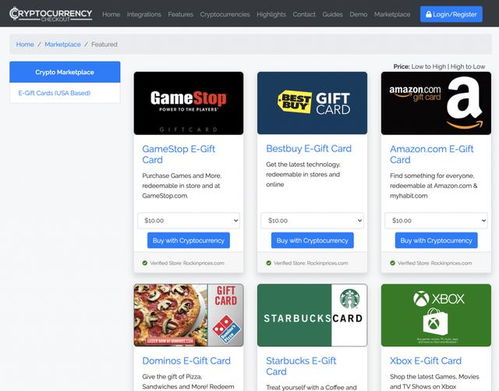Click the green verified checkmark under Amazon
The width and height of the screenshot is (499, 391).
coord(393,263)
